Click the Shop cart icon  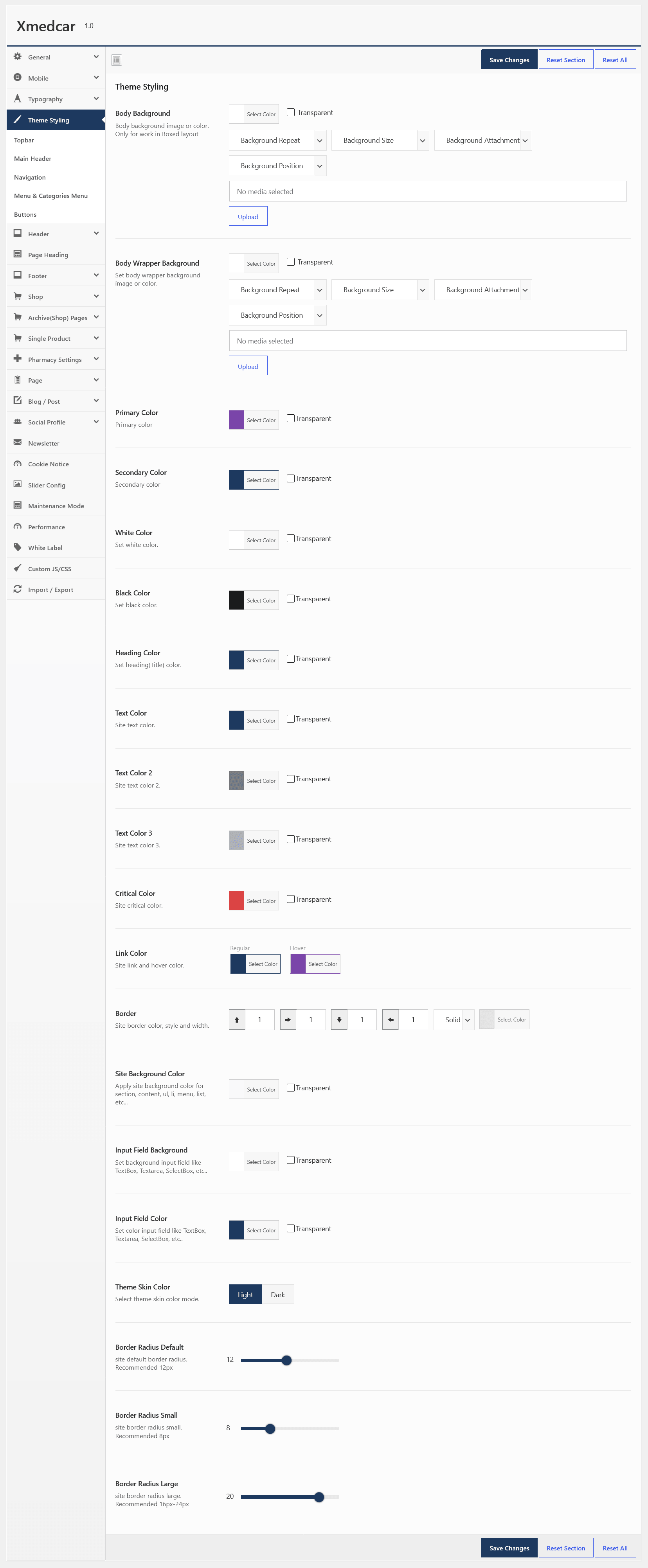[18, 297]
